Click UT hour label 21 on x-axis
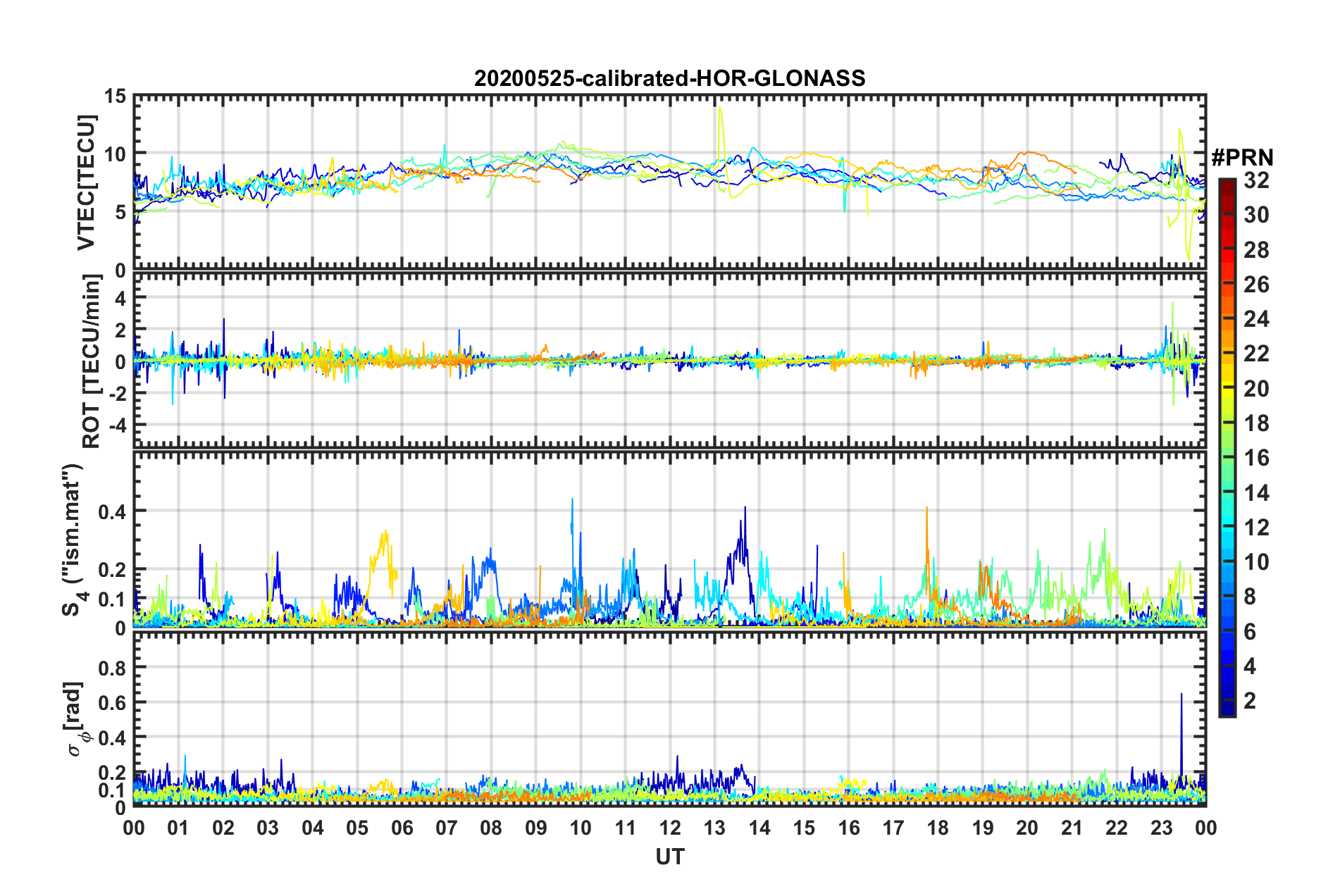 click(1072, 828)
